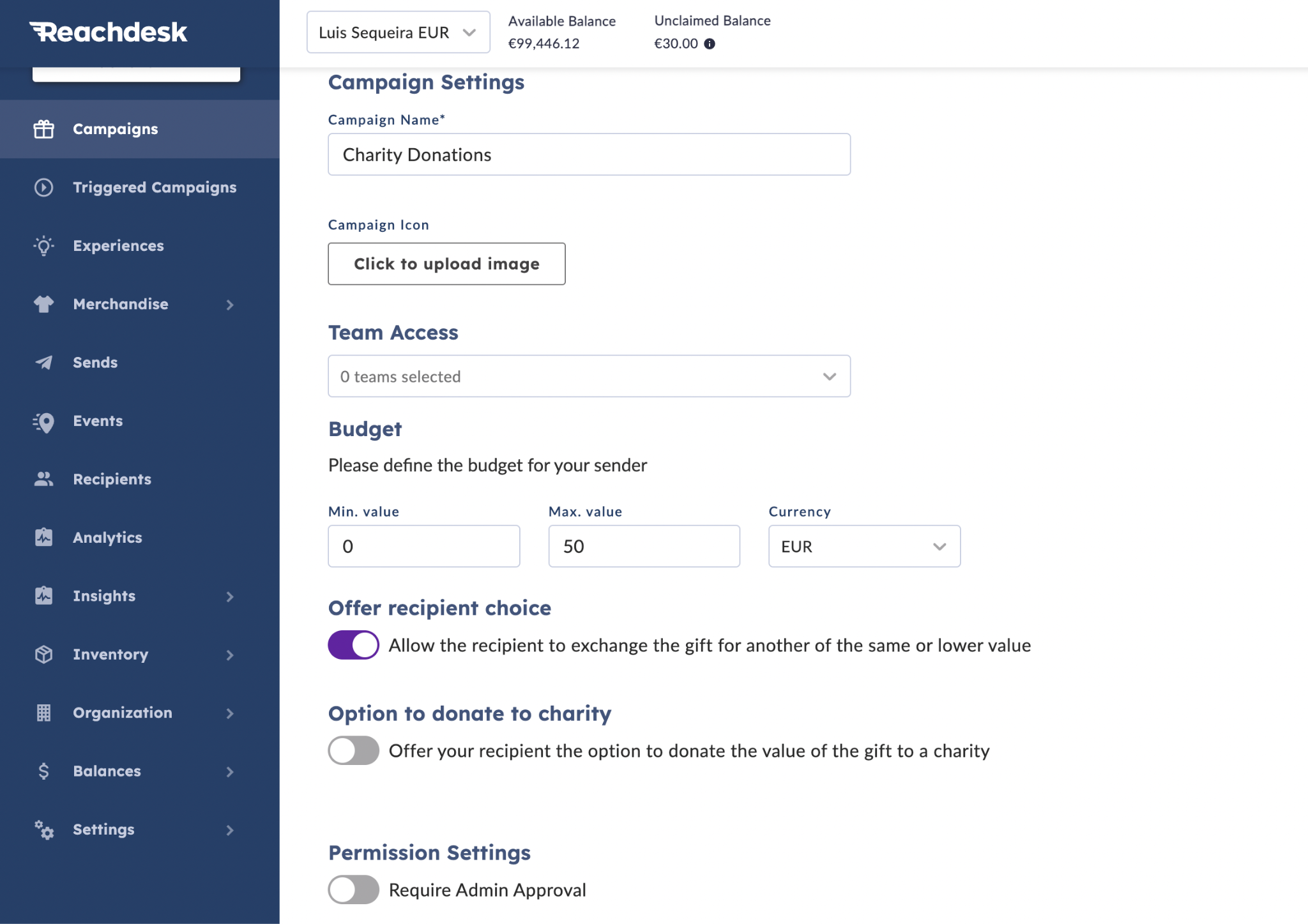Expand the Settings submenu chevron
The image size is (1308, 924).
(230, 830)
